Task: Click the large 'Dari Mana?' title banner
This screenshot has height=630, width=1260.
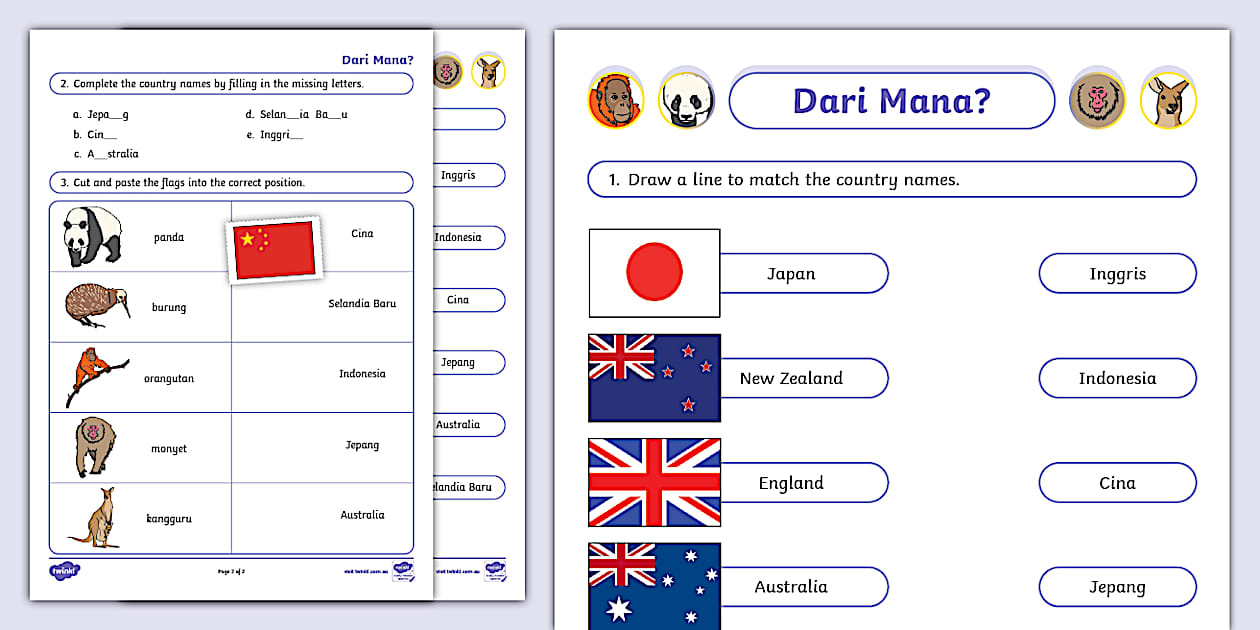Action: [891, 101]
